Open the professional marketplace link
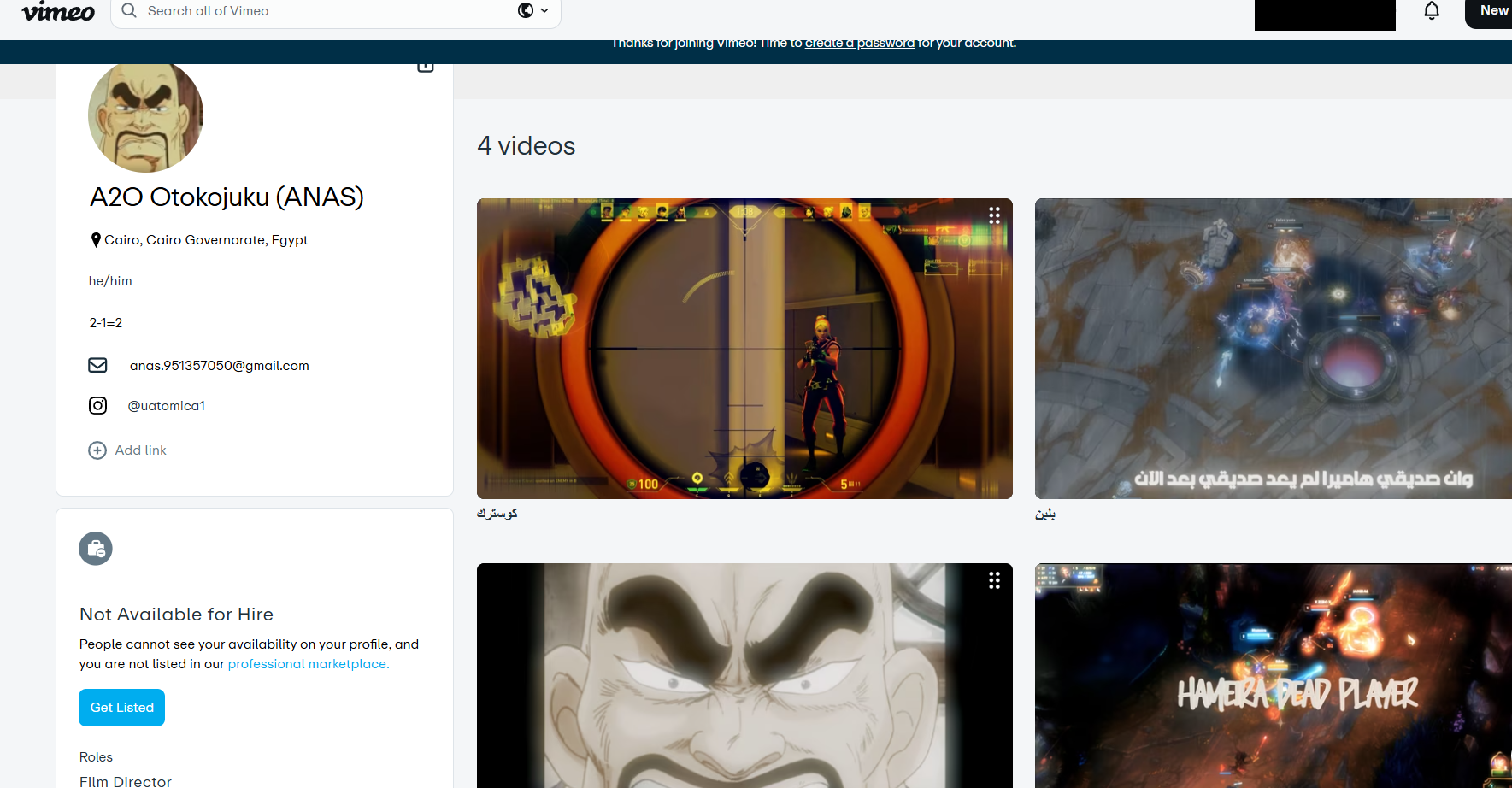Screen dimensions: 1512x788 point(309,664)
